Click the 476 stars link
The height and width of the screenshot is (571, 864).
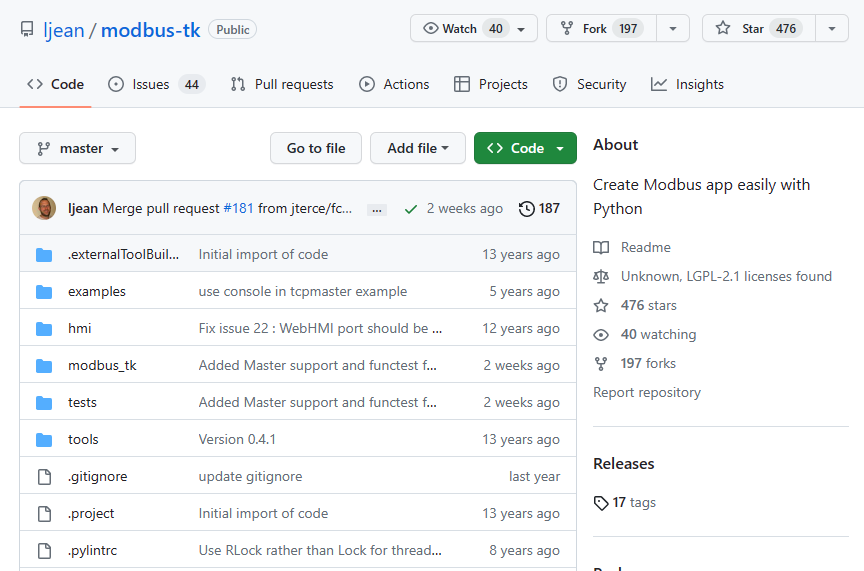point(635,305)
